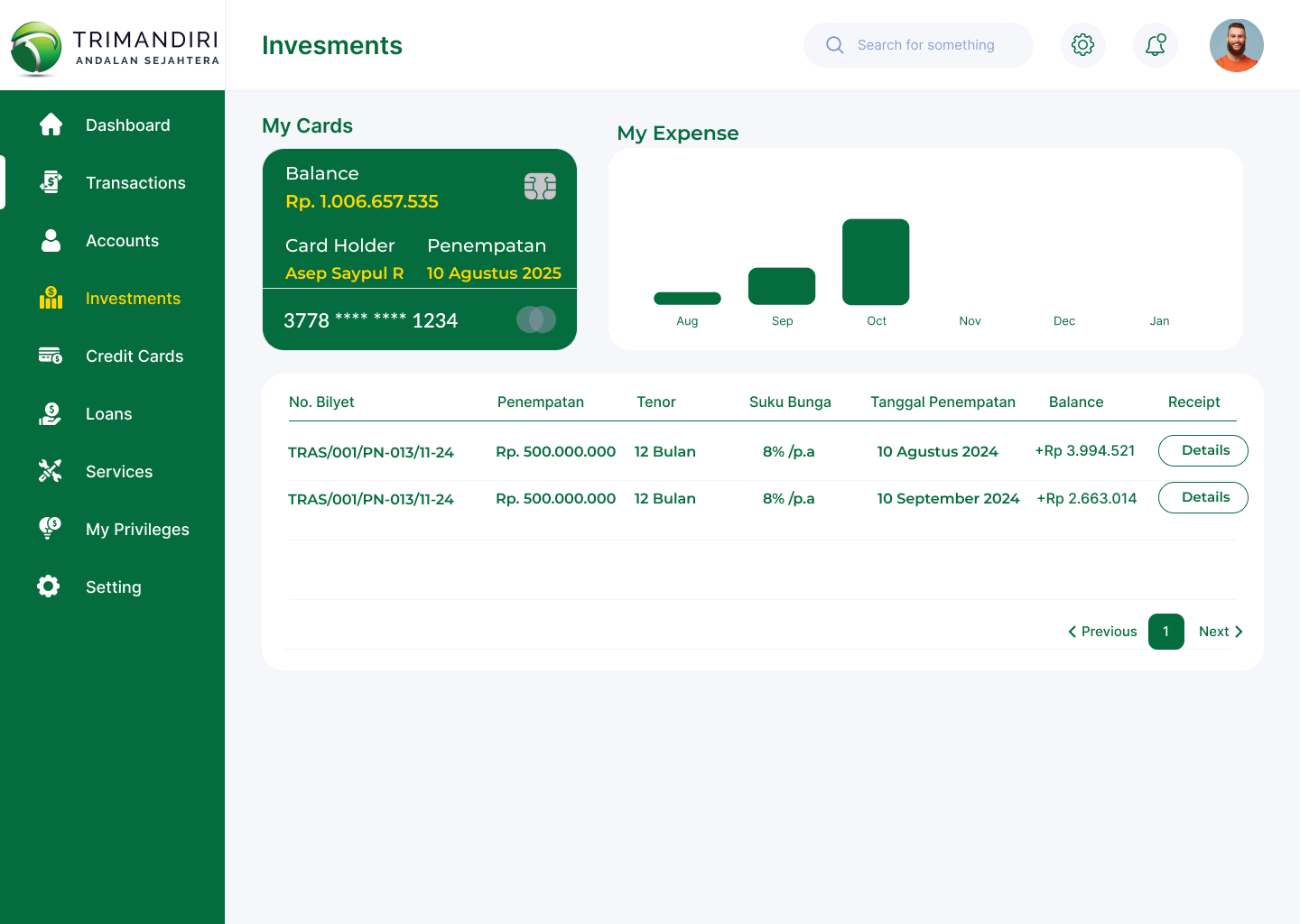Click the Trimandiri logo
The width and height of the screenshot is (1300, 924).
[x=114, y=49]
